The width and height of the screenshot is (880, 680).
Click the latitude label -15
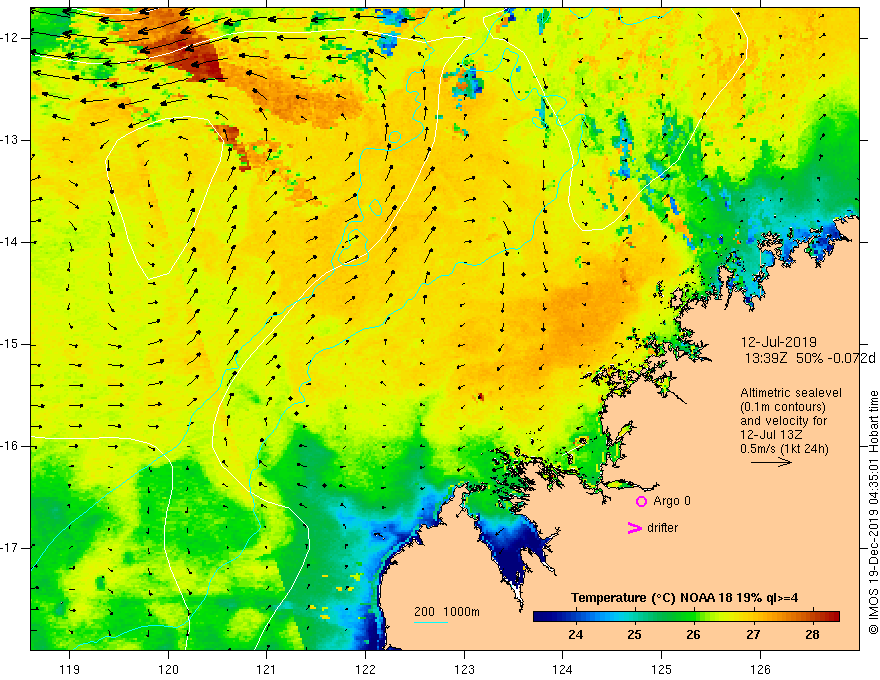[x=10, y=344]
